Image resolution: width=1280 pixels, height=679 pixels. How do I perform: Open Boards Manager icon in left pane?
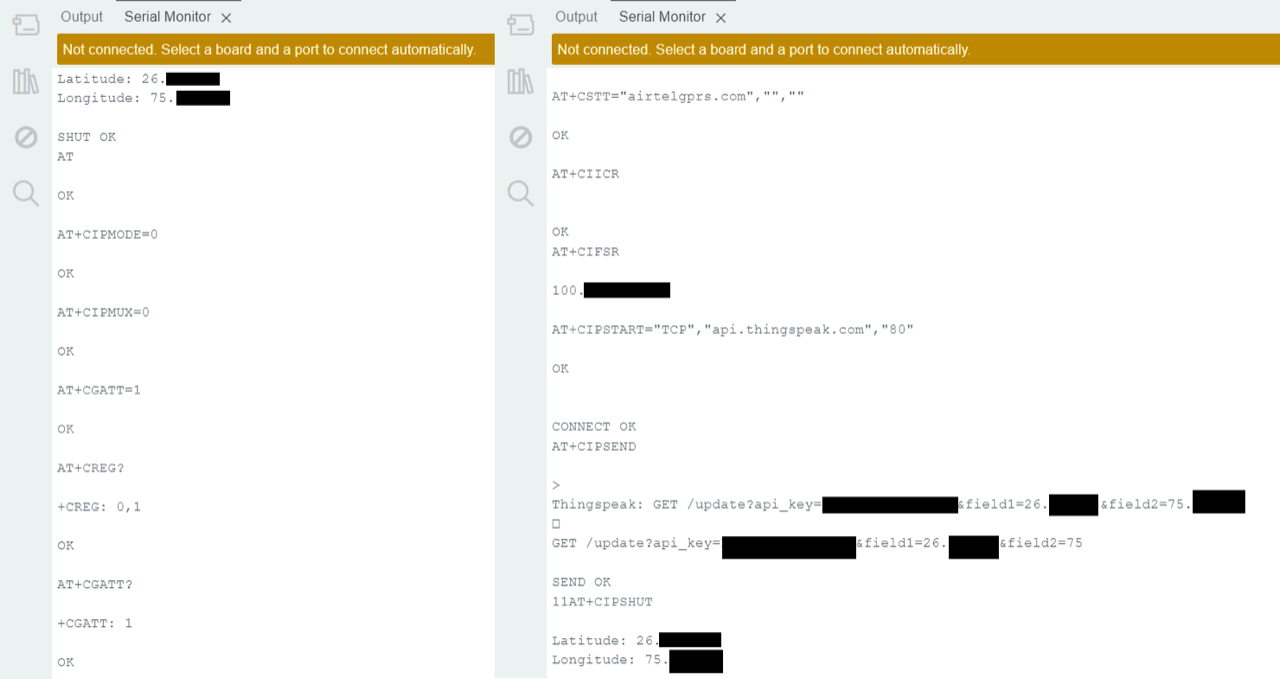[x=26, y=26]
